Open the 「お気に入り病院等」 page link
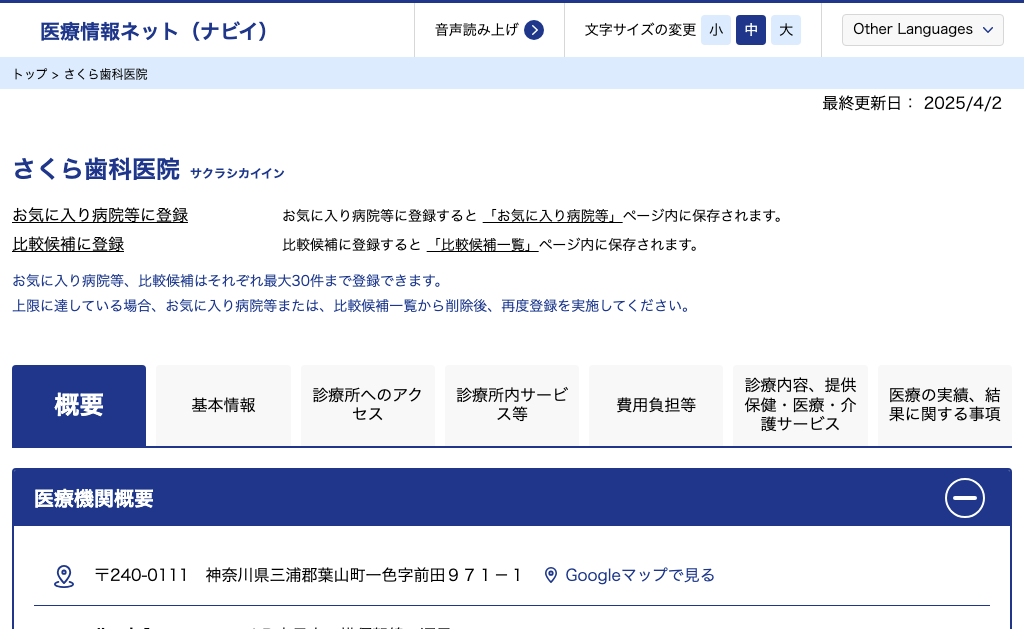The height and width of the screenshot is (629, 1024). 552,216
